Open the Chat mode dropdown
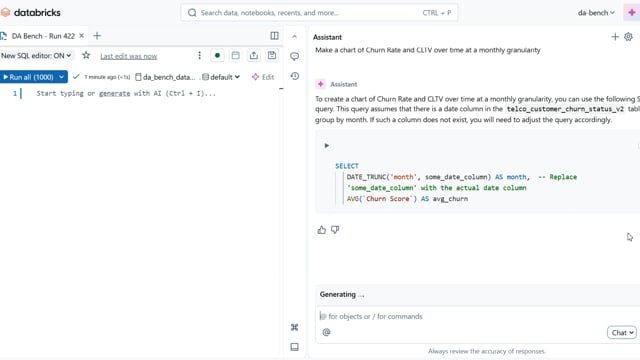The image size is (640, 360). 622,333
